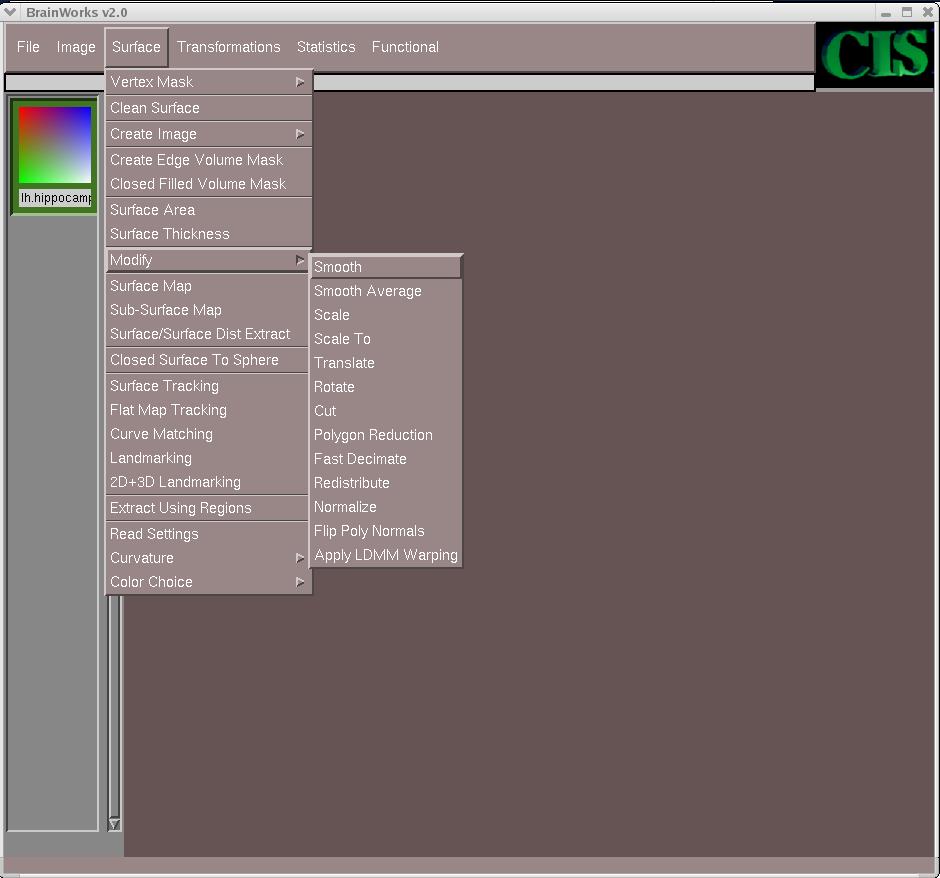The image size is (940, 878).
Task: Select Surface Map entry
Action: [209, 286]
